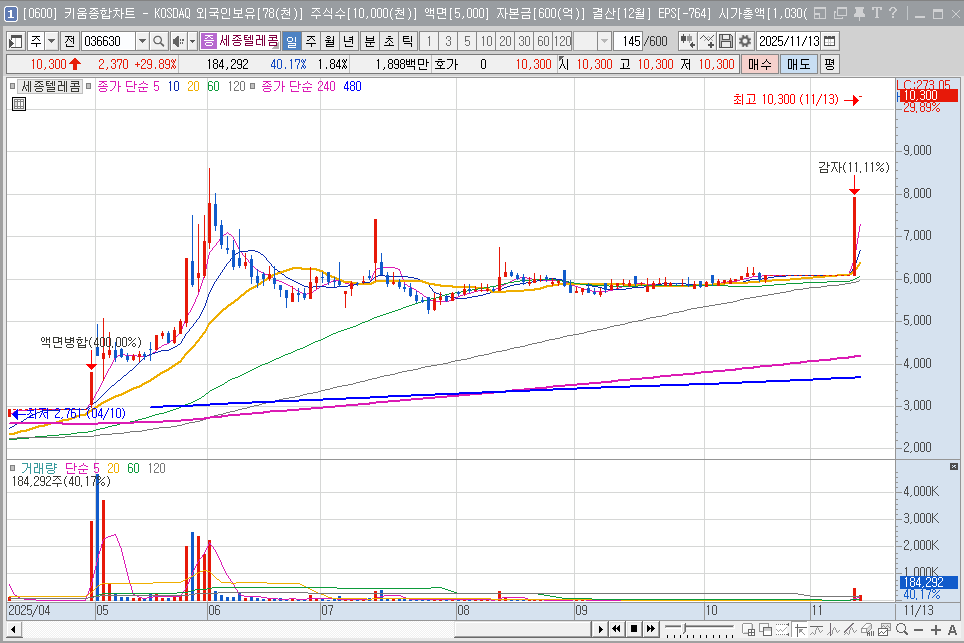Click the date field 2025/11/13
Image resolution: width=964 pixels, height=643 pixels.
click(789, 41)
